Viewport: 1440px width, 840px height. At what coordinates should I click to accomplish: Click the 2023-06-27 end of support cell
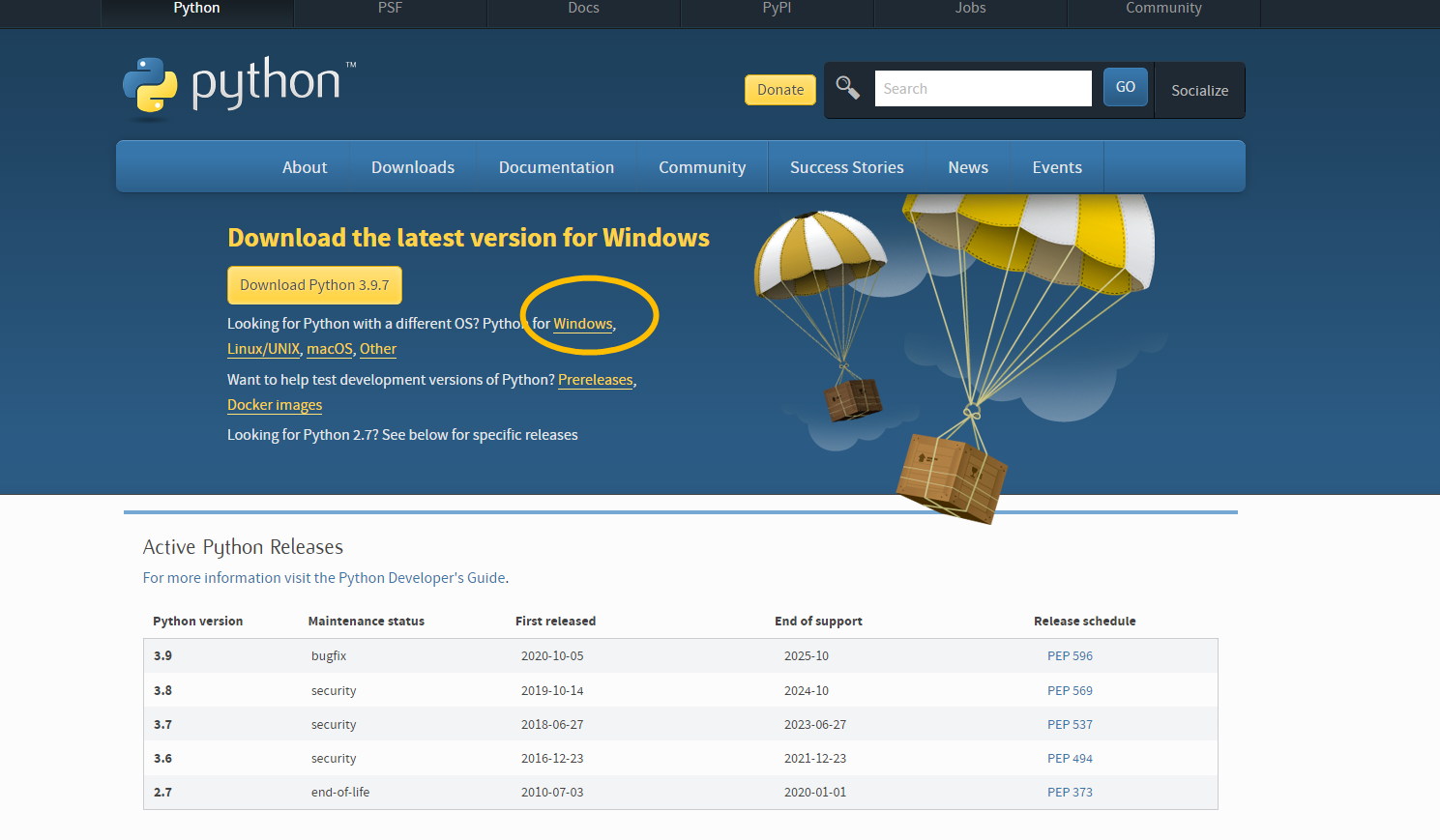[x=815, y=725]
